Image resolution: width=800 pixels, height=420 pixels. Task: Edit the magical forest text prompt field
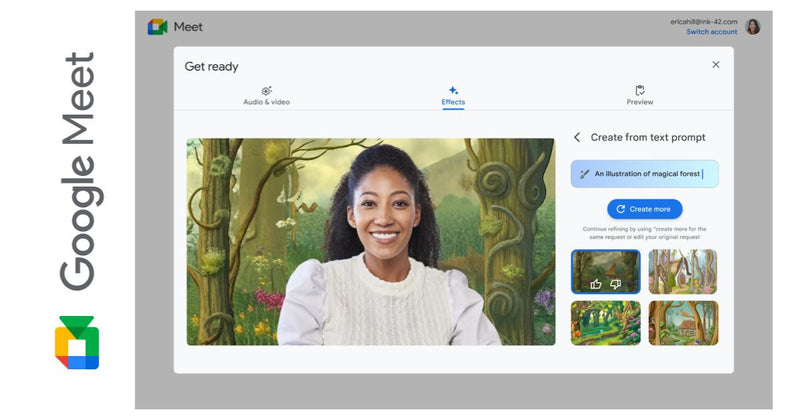click(x=644, y=174)
